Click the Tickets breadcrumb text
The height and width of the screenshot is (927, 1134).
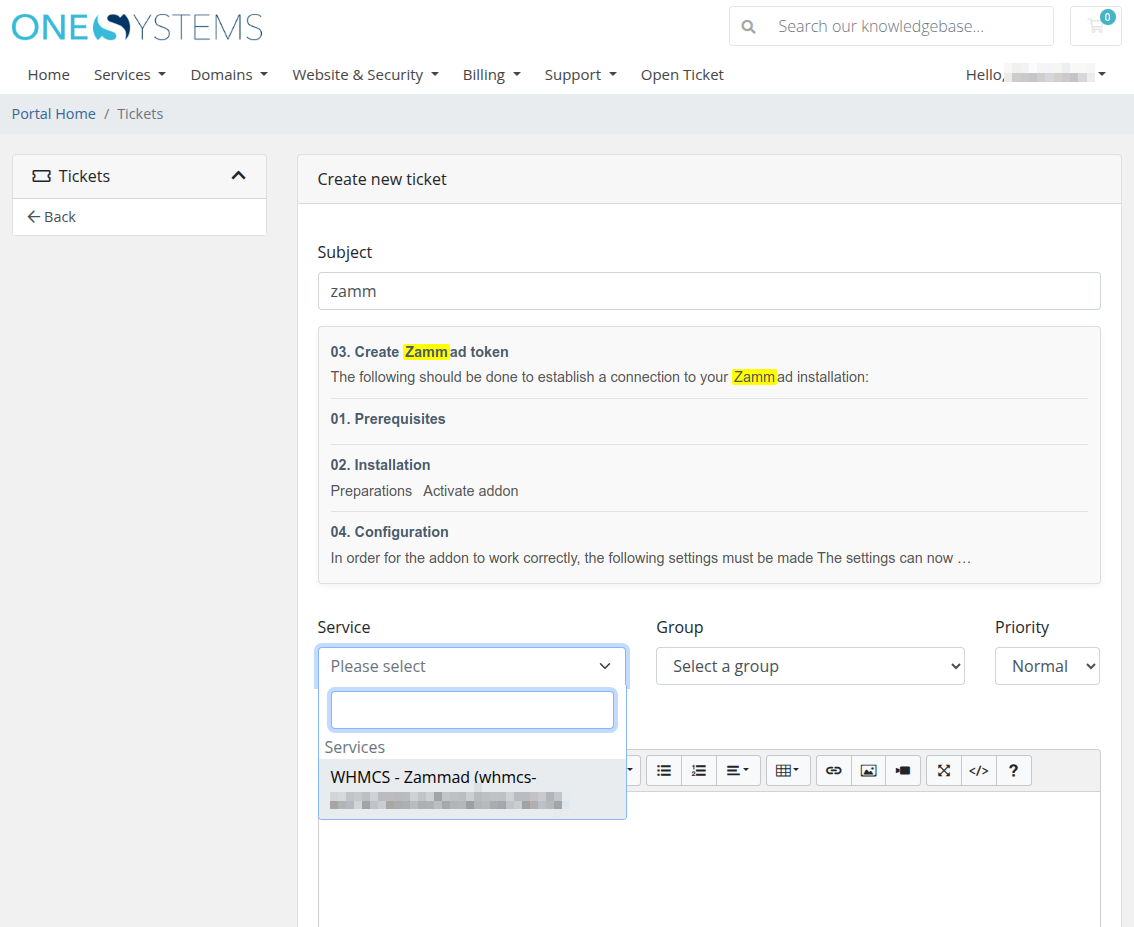coord(140,114)
